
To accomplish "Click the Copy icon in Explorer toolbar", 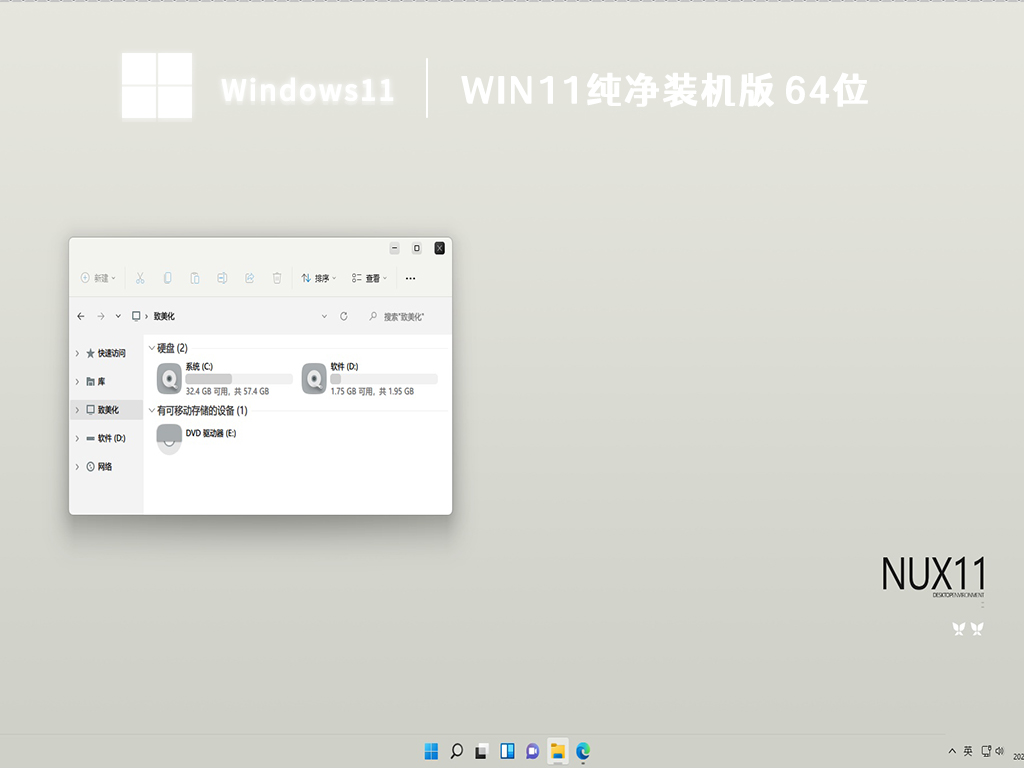I will tap(168, 278).
